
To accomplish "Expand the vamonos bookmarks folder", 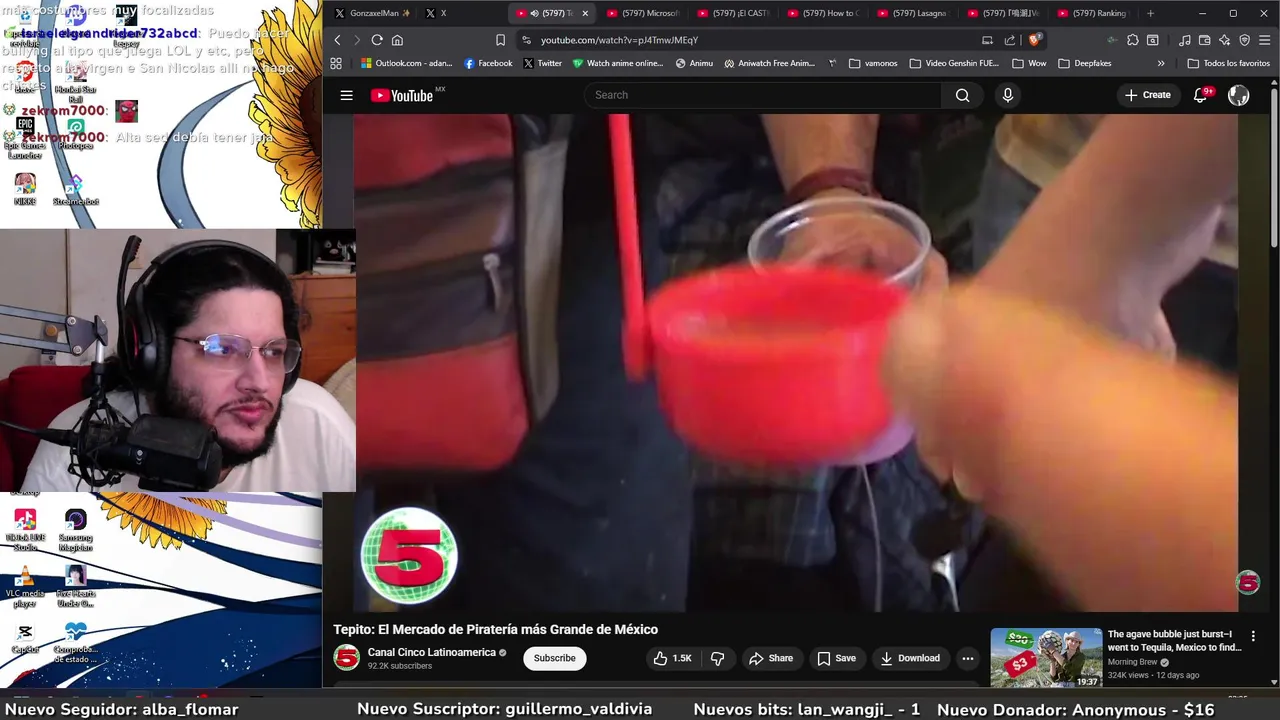I will pos(873,63).
